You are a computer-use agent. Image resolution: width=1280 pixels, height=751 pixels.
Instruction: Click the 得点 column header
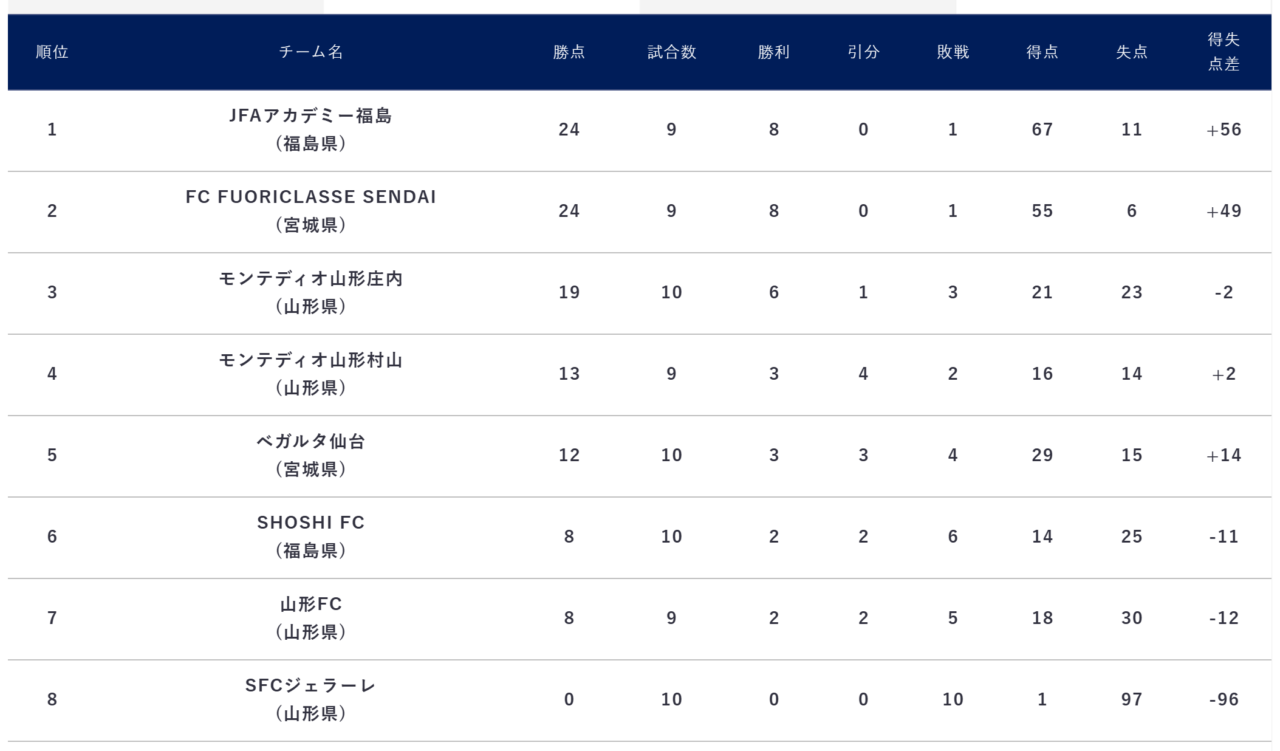[x=1043, y=53]
